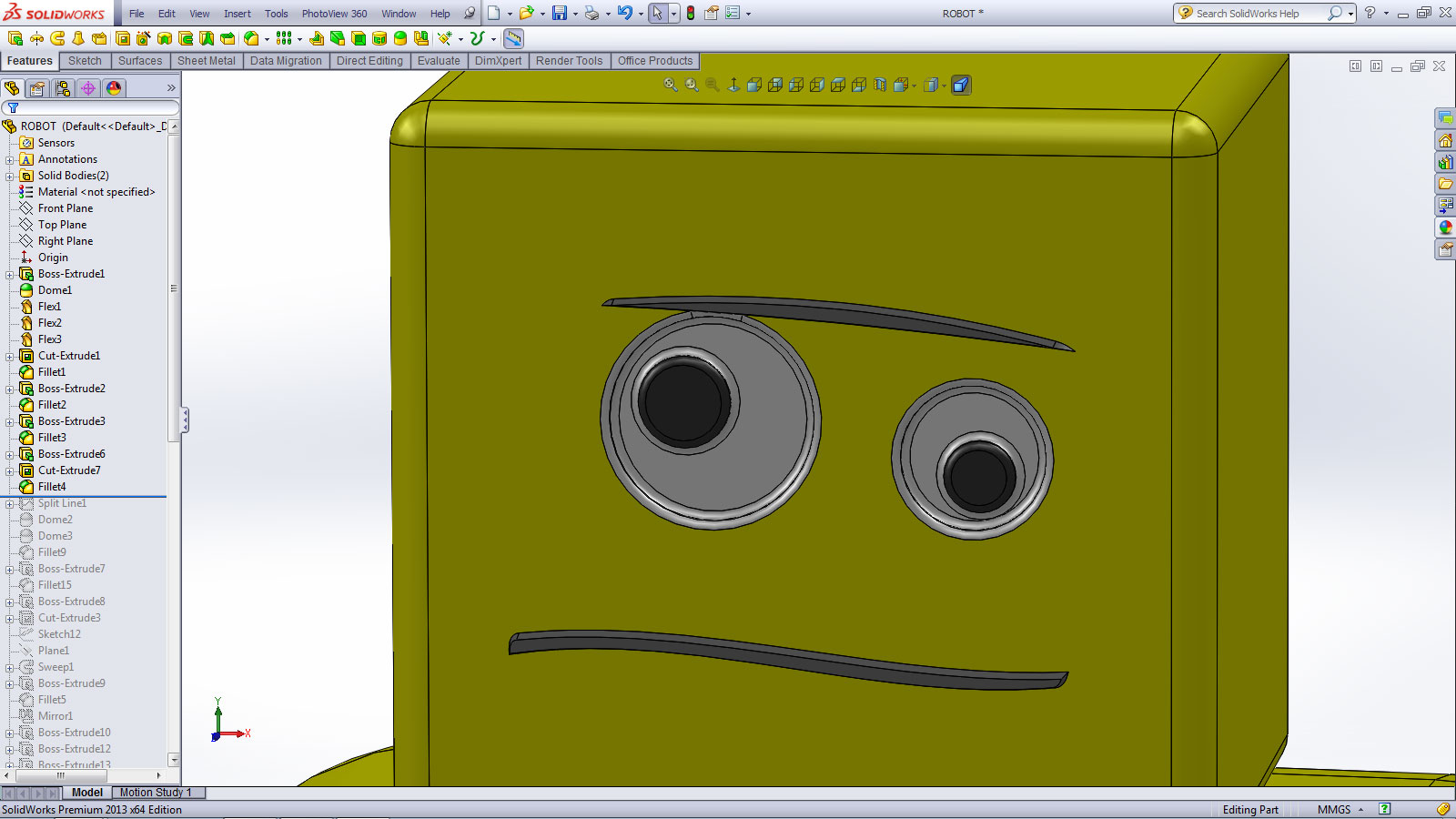Click the Extruded Boss/Base tool icon

(15, 38)
